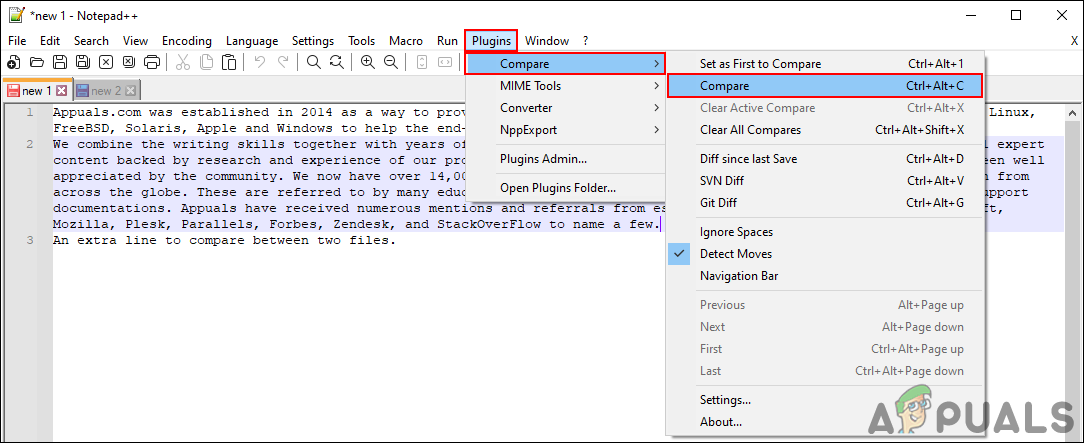Click the Paste clipboard icon
Viewport: 1084px width, 443px height.
point(229,63)
